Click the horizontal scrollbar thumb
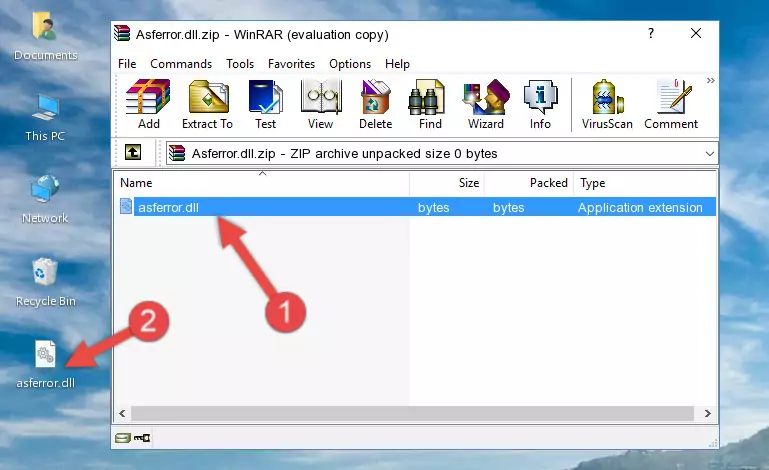Viewport: 769px width, 470px height. pos(412,414)
